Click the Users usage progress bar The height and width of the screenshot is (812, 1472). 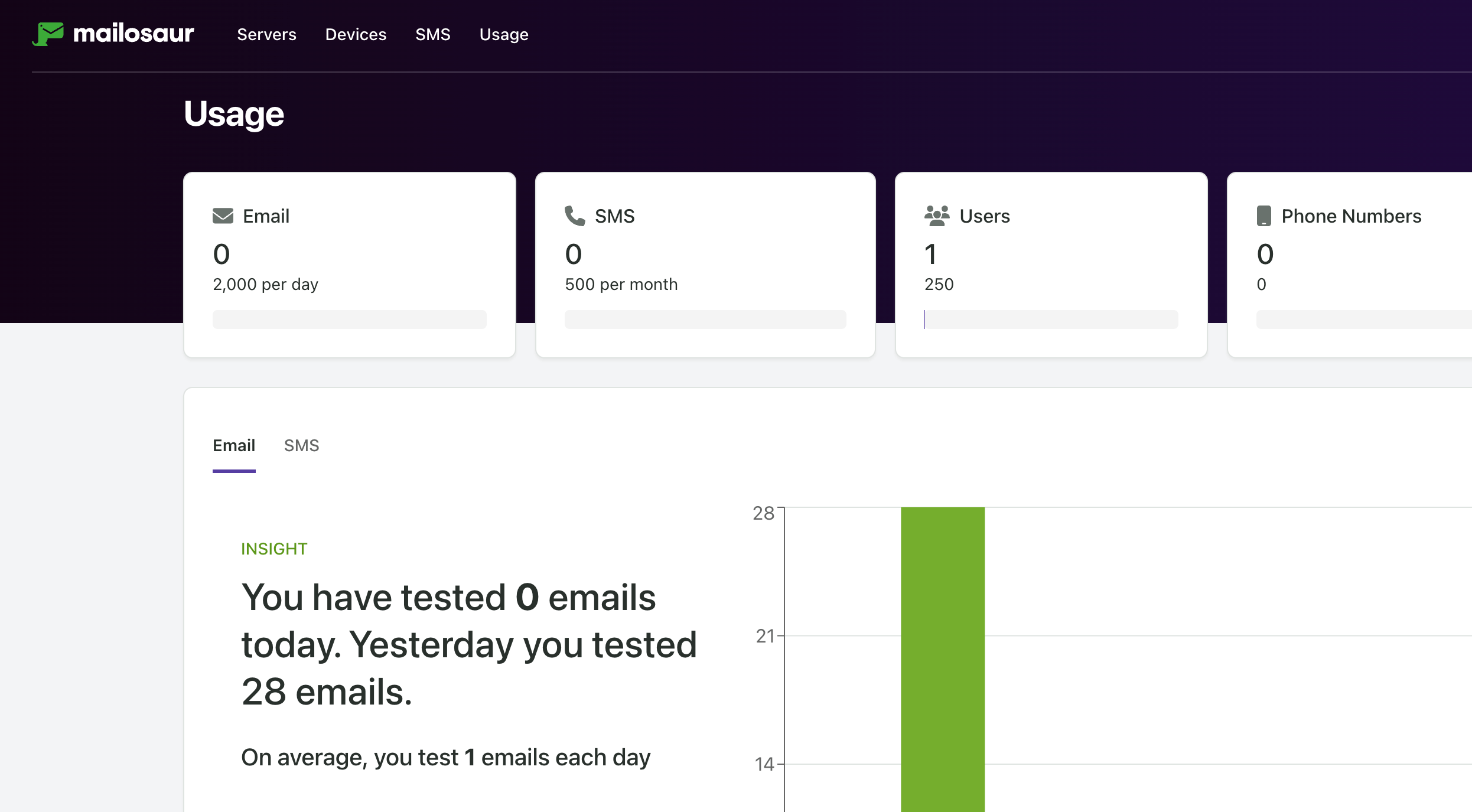pyautogui.click(x=1051, y=319)
